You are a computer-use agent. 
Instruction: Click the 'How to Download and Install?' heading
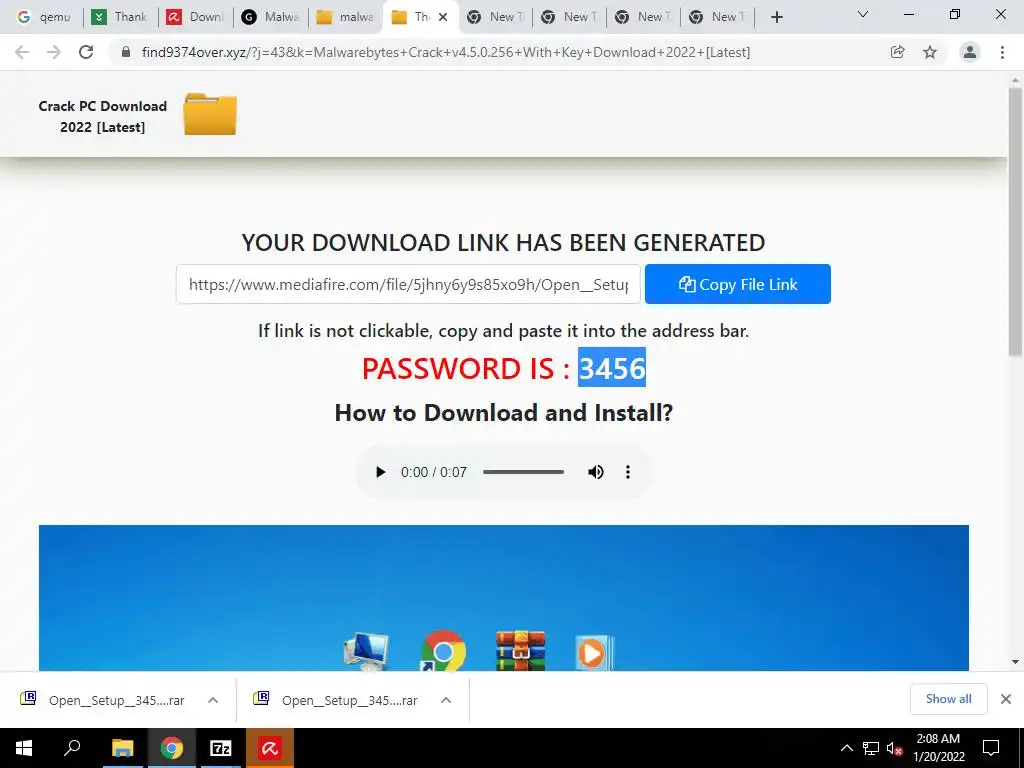tap(504, 413)
